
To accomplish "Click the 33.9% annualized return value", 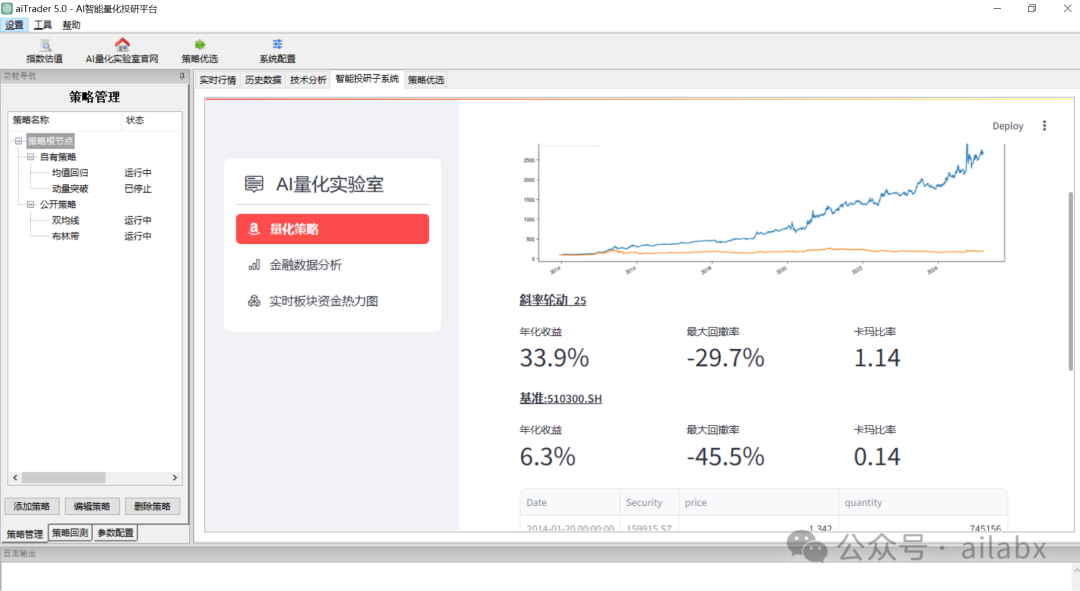I will click(x=554, y=357).
